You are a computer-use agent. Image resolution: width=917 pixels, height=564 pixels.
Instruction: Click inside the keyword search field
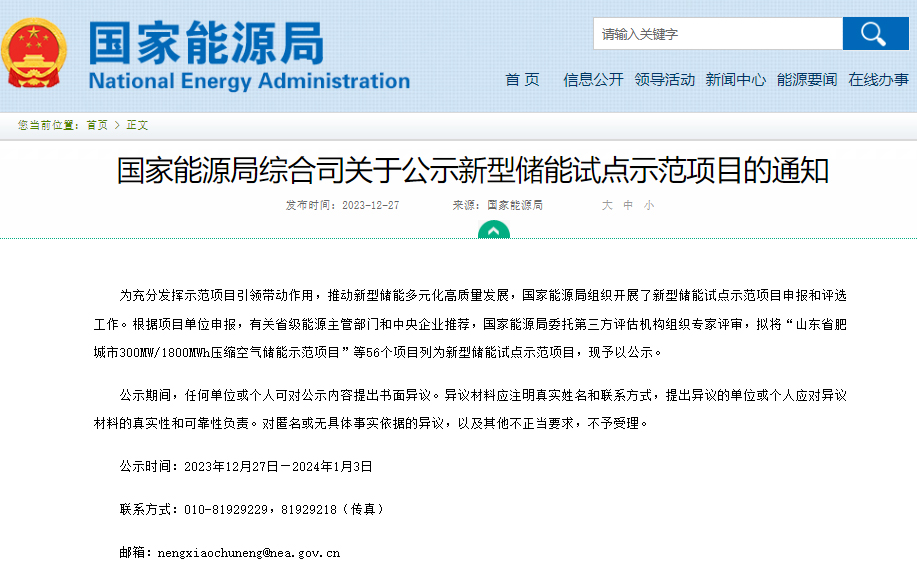[718, 34]
